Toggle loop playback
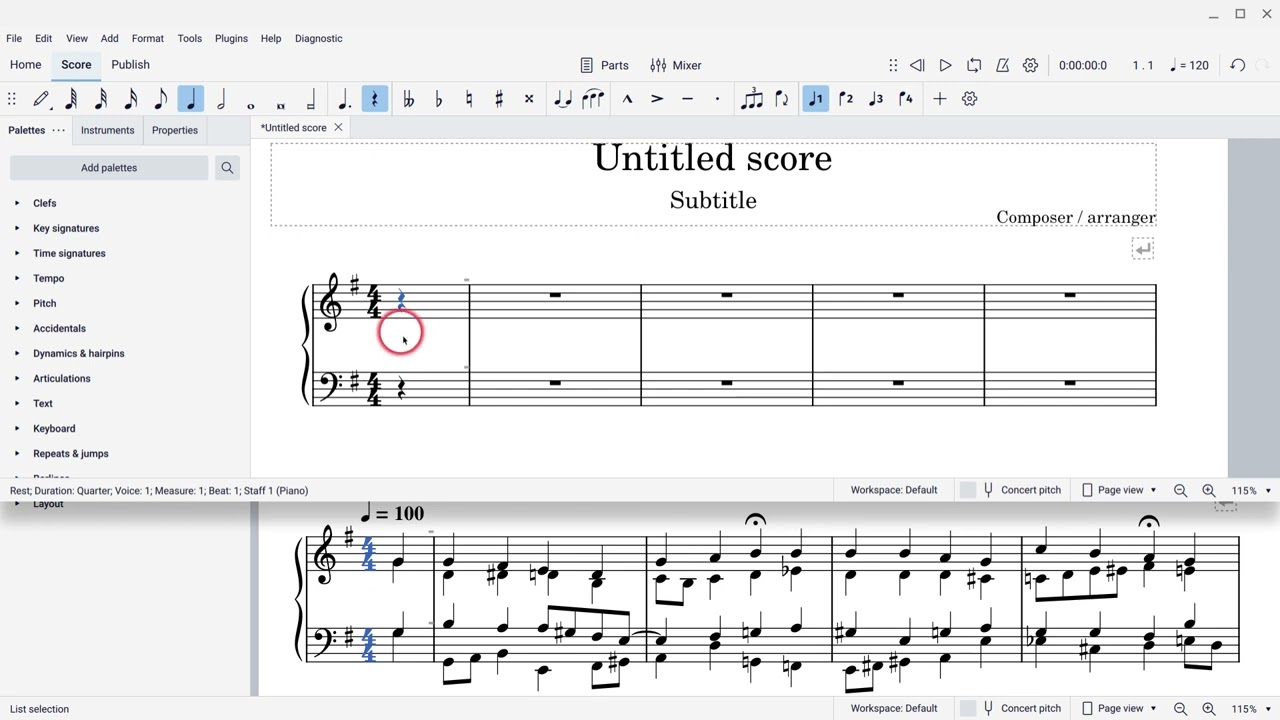This screenshot has width=1280, height=720. pos(974,65)
